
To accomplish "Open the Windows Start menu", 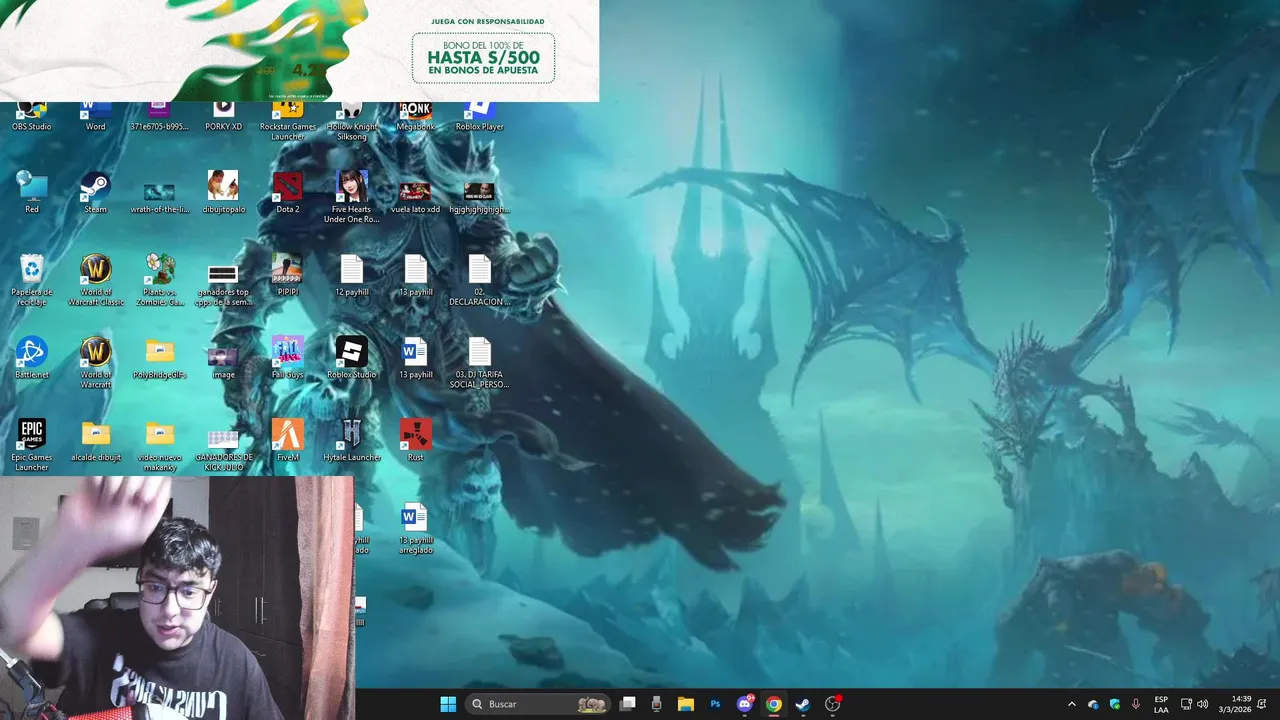I will coord(448,704).
